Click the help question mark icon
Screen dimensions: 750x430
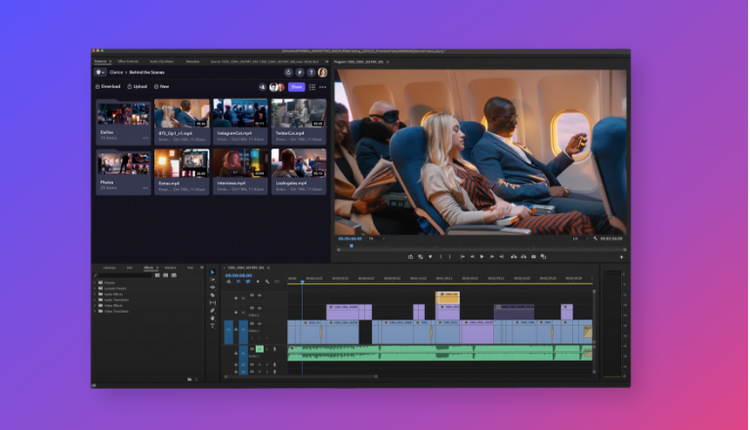point(311,72)
